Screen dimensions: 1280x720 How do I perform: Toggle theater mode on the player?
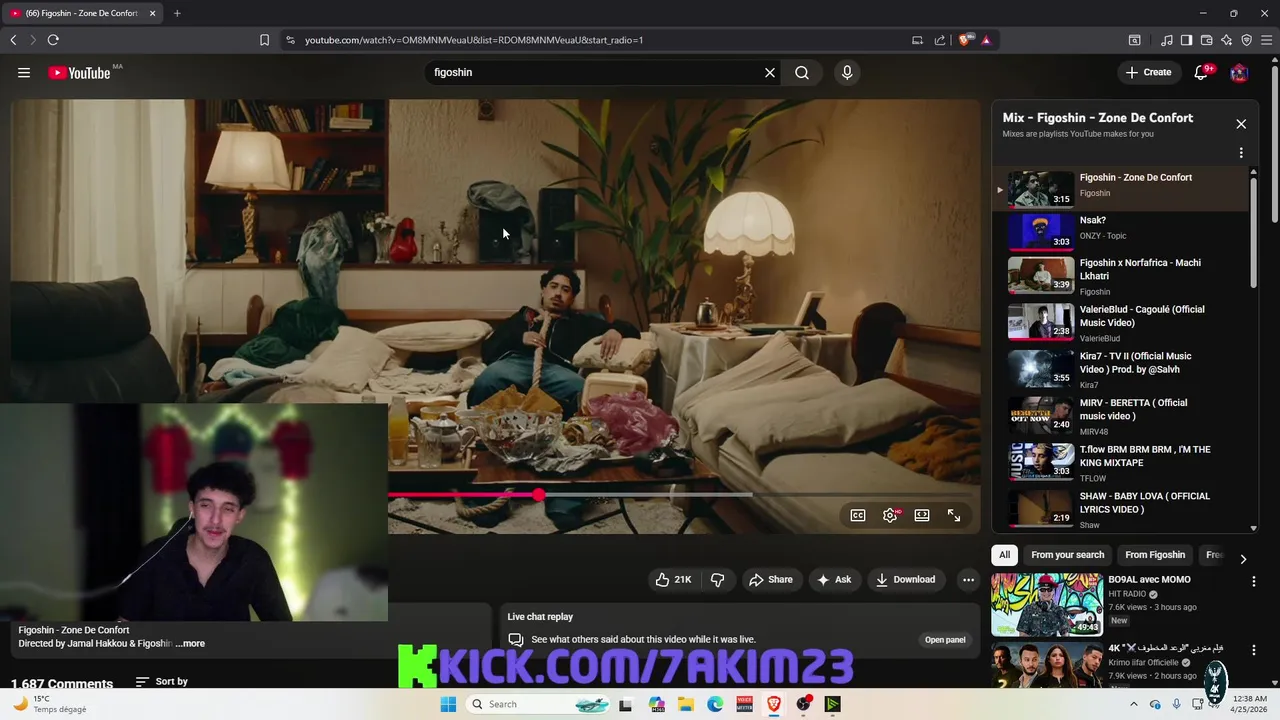(x=922, y=515)
